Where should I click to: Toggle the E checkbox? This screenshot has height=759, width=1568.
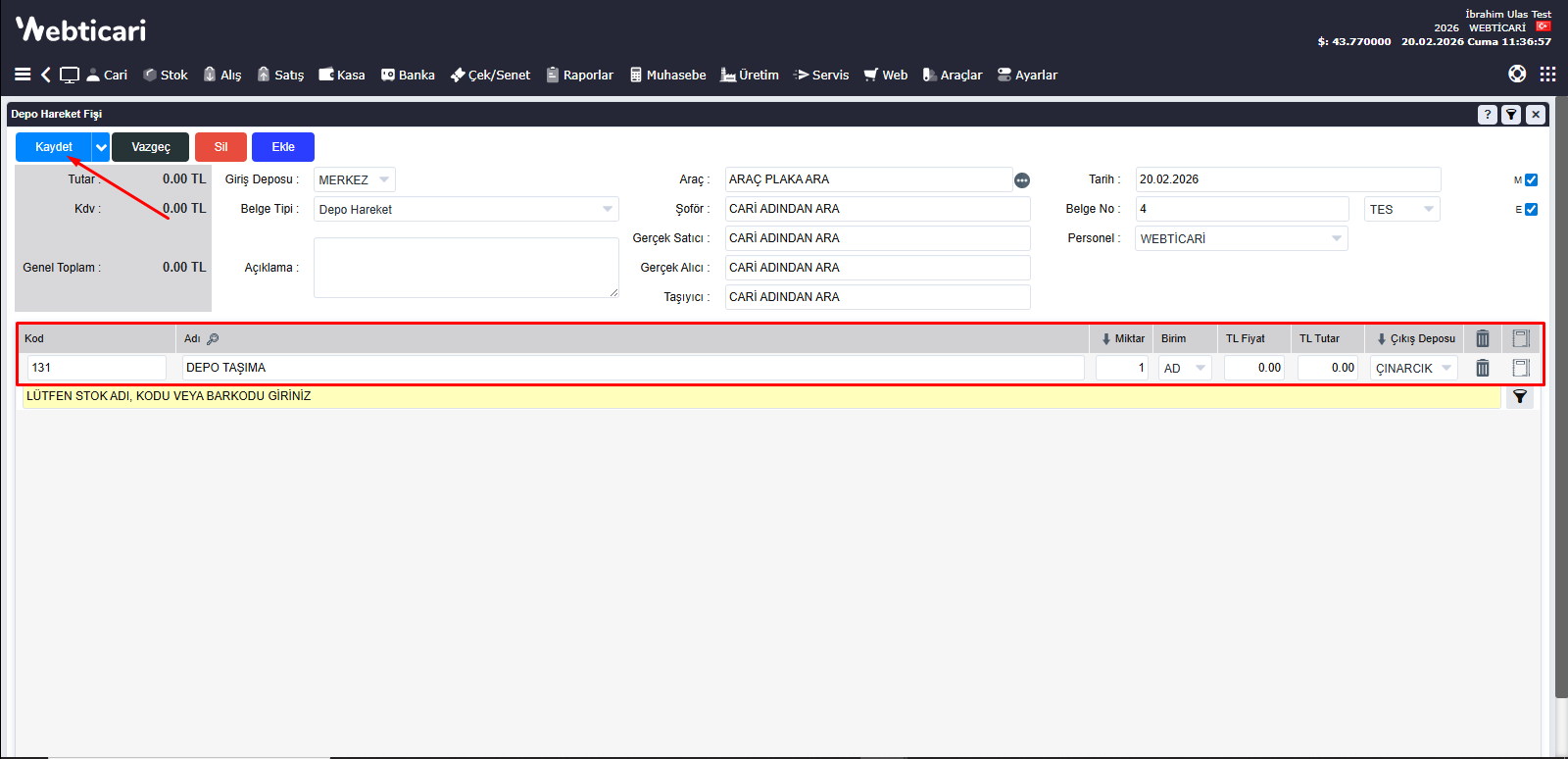1531,210
